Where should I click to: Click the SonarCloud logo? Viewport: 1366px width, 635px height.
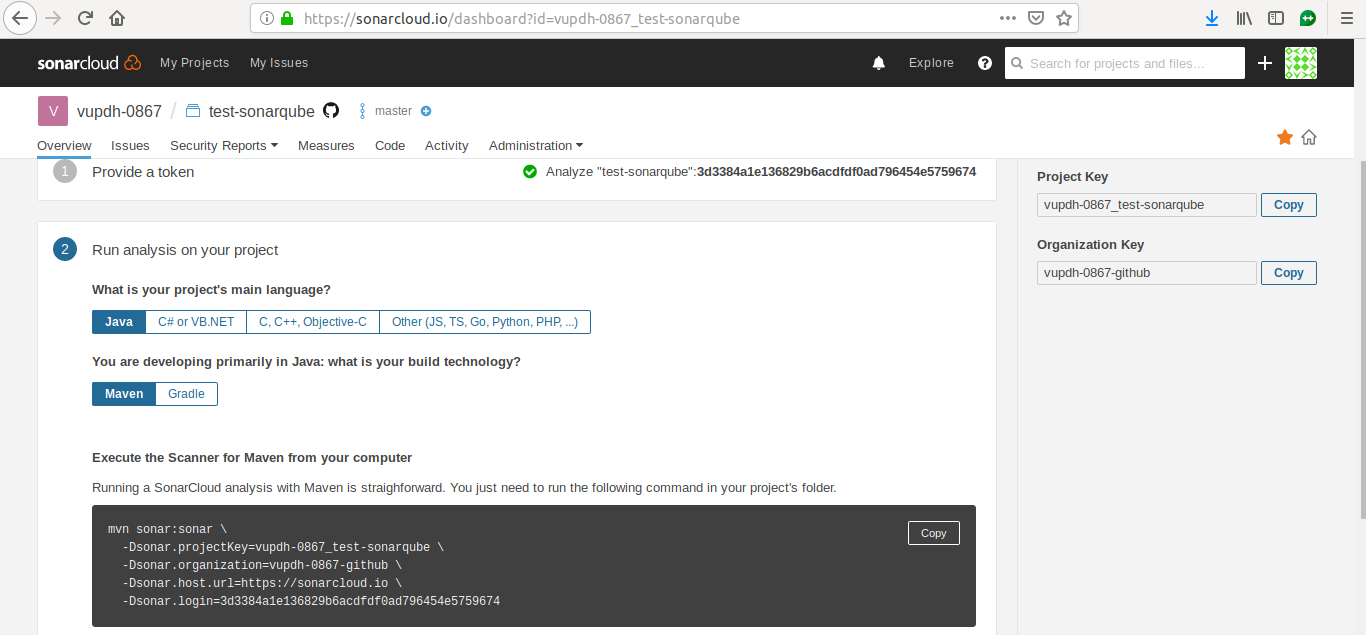tap(90, 63)
